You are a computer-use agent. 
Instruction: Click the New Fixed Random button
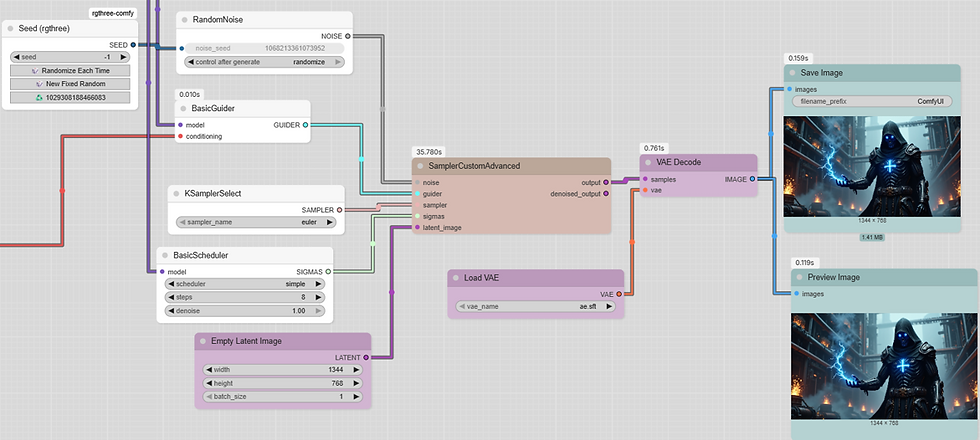(70, 84)
